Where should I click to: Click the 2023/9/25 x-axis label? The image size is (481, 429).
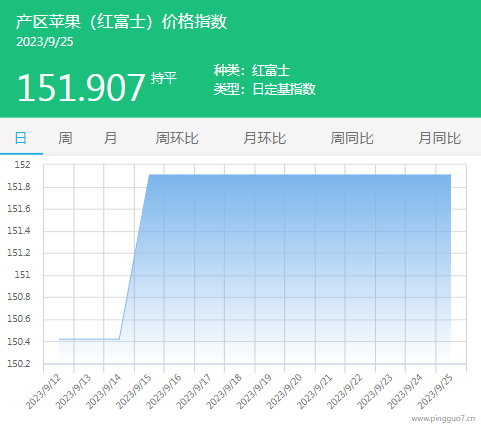[435, 391]
